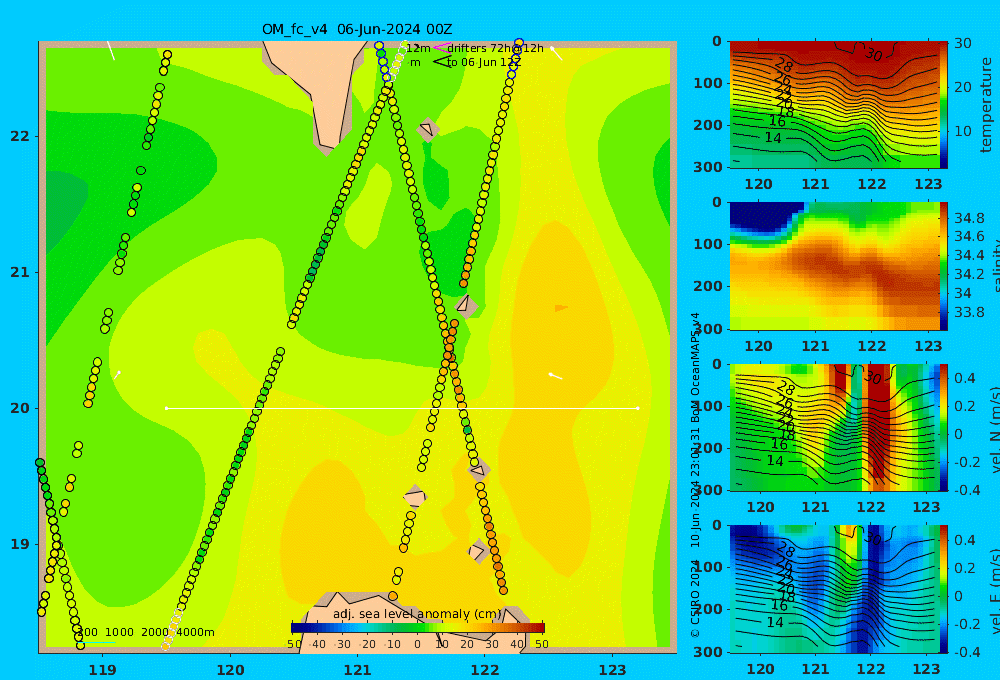Click the '10' tick on temperature colorbar
This screenshot has width=1000, height=680.
[962, 131]
